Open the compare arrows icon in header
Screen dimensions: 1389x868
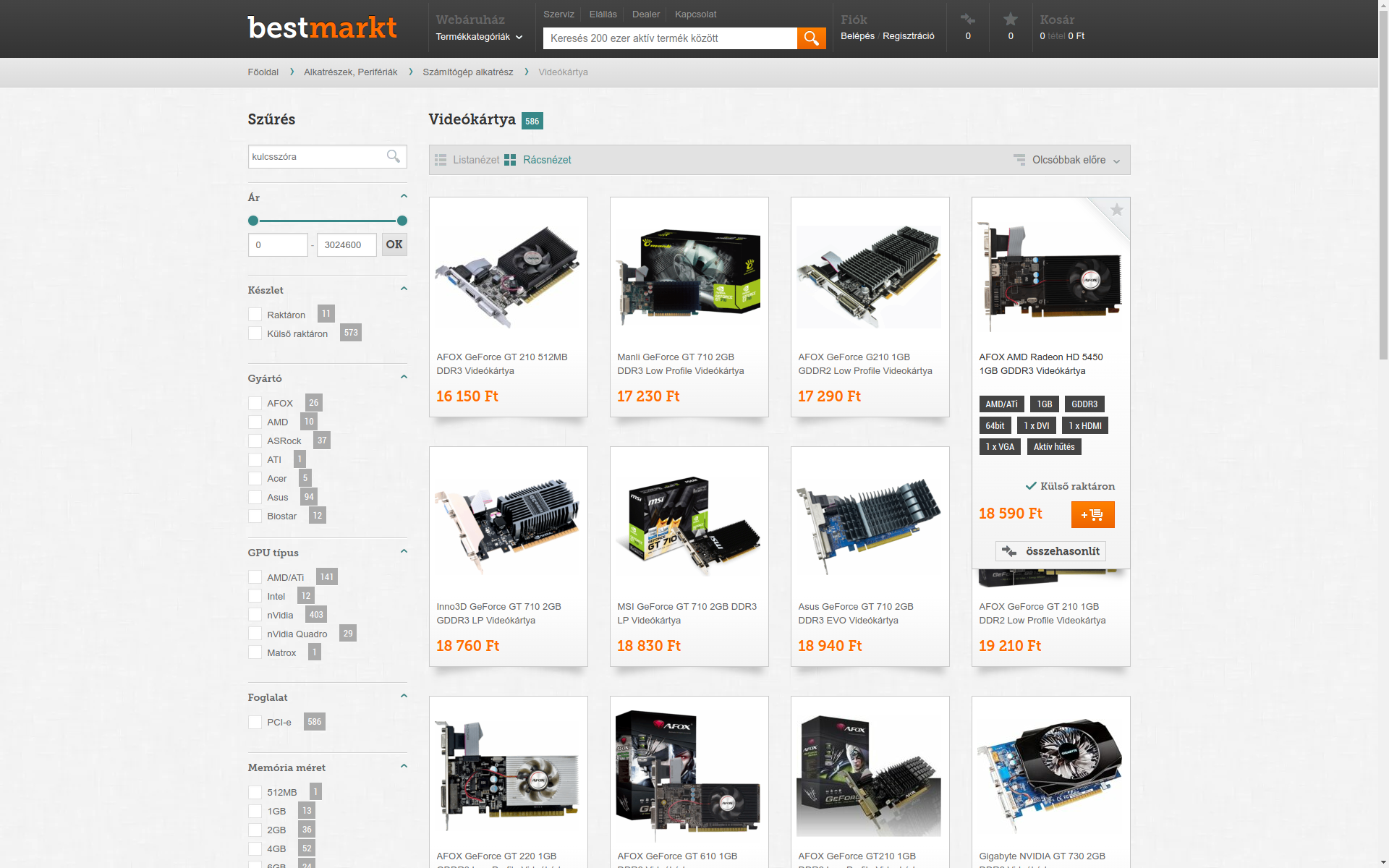968,20
